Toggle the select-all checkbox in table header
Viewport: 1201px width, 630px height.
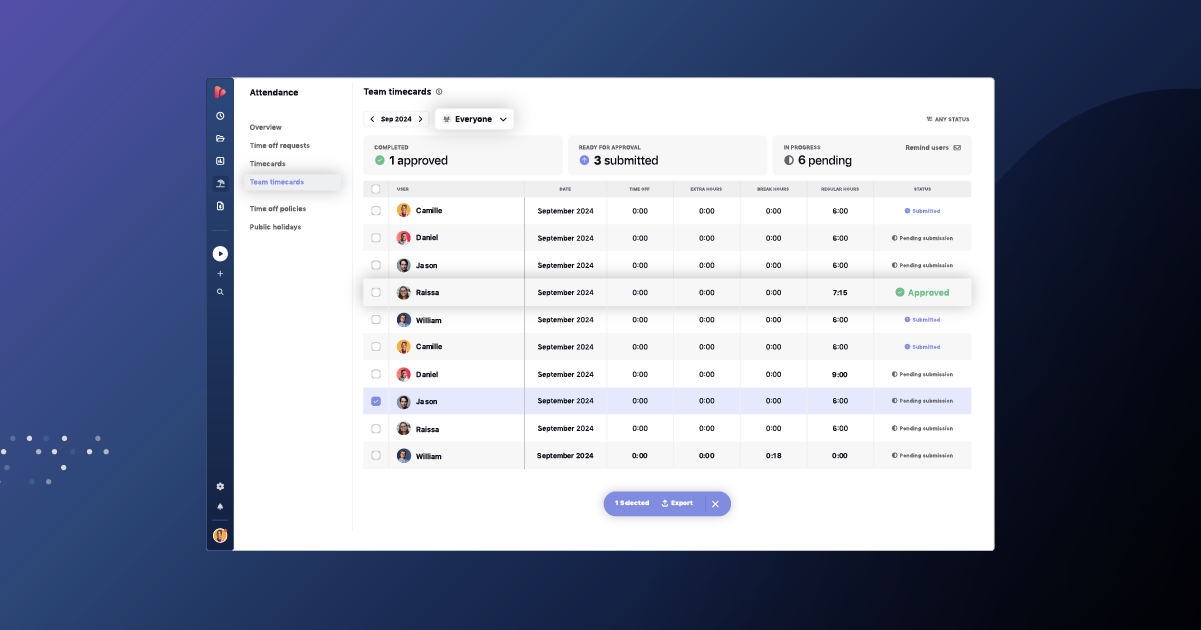click(x=376, y=189)
